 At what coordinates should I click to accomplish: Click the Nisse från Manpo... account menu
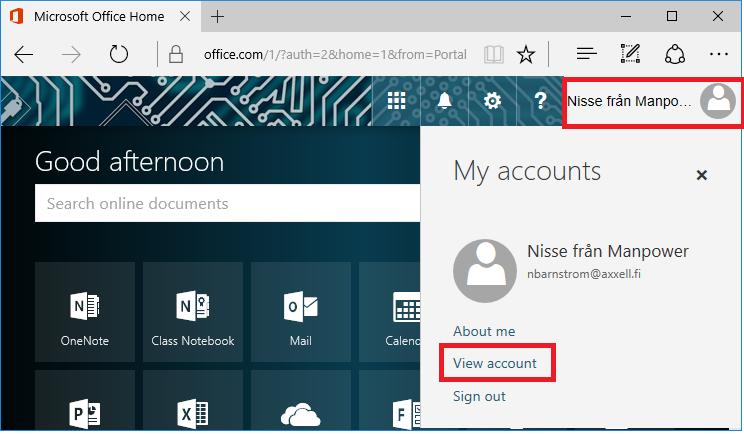[652, 102]
